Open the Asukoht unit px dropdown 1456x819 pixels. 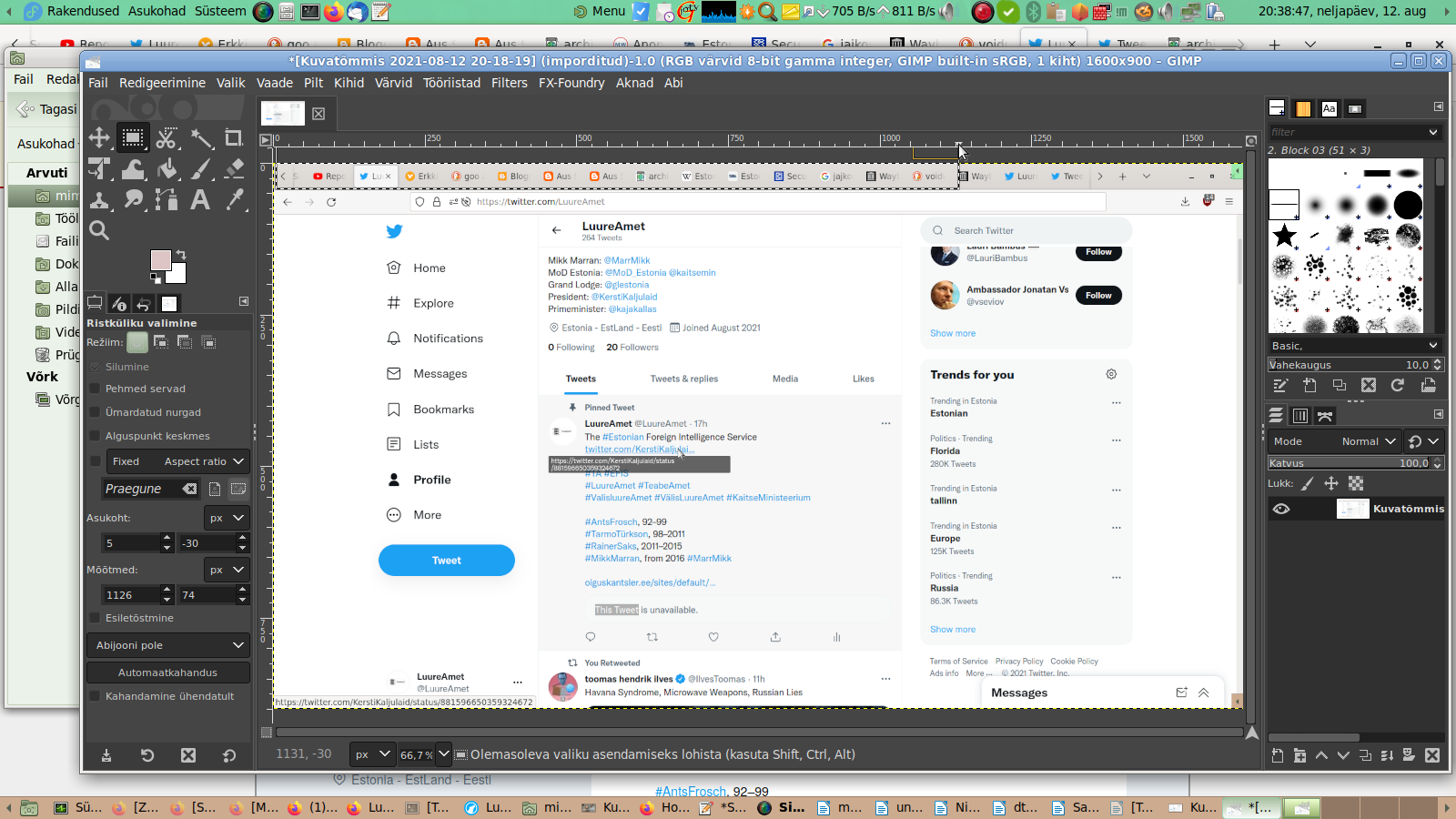(227, 518)
